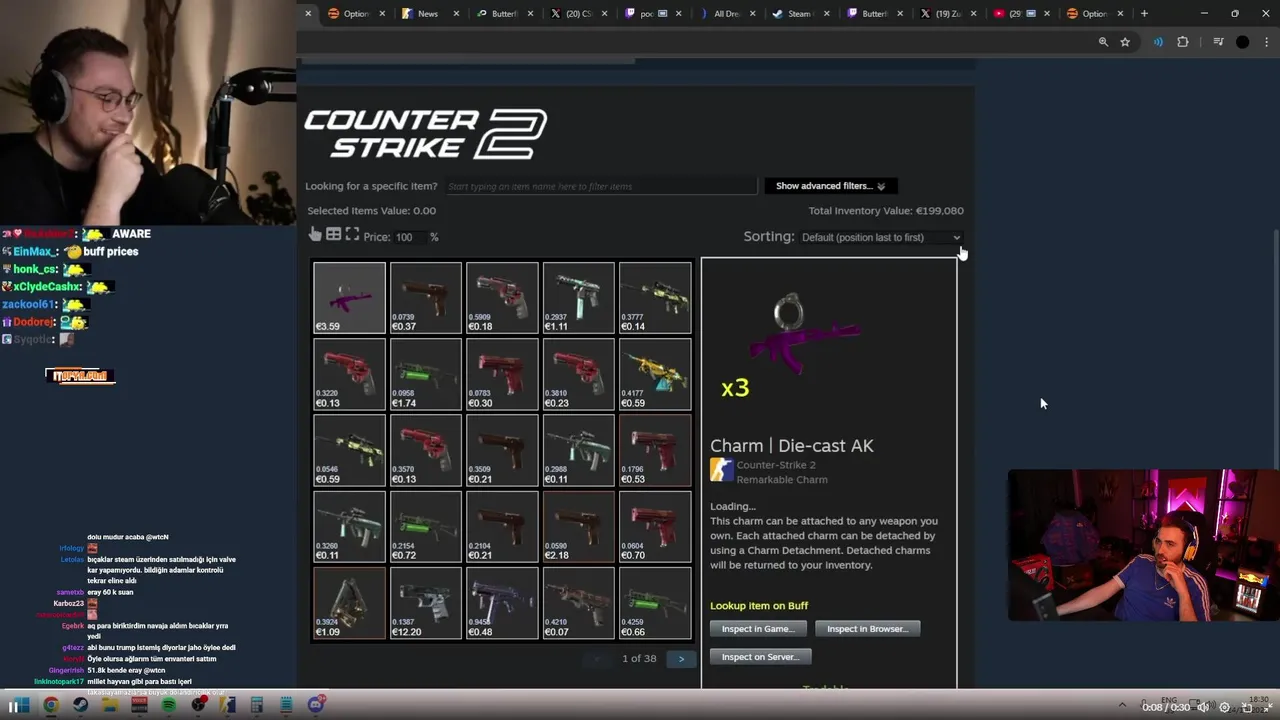The height and width of the screenshot is (720, 1280).
Task: Close the News tab
Action: point(457,14)
